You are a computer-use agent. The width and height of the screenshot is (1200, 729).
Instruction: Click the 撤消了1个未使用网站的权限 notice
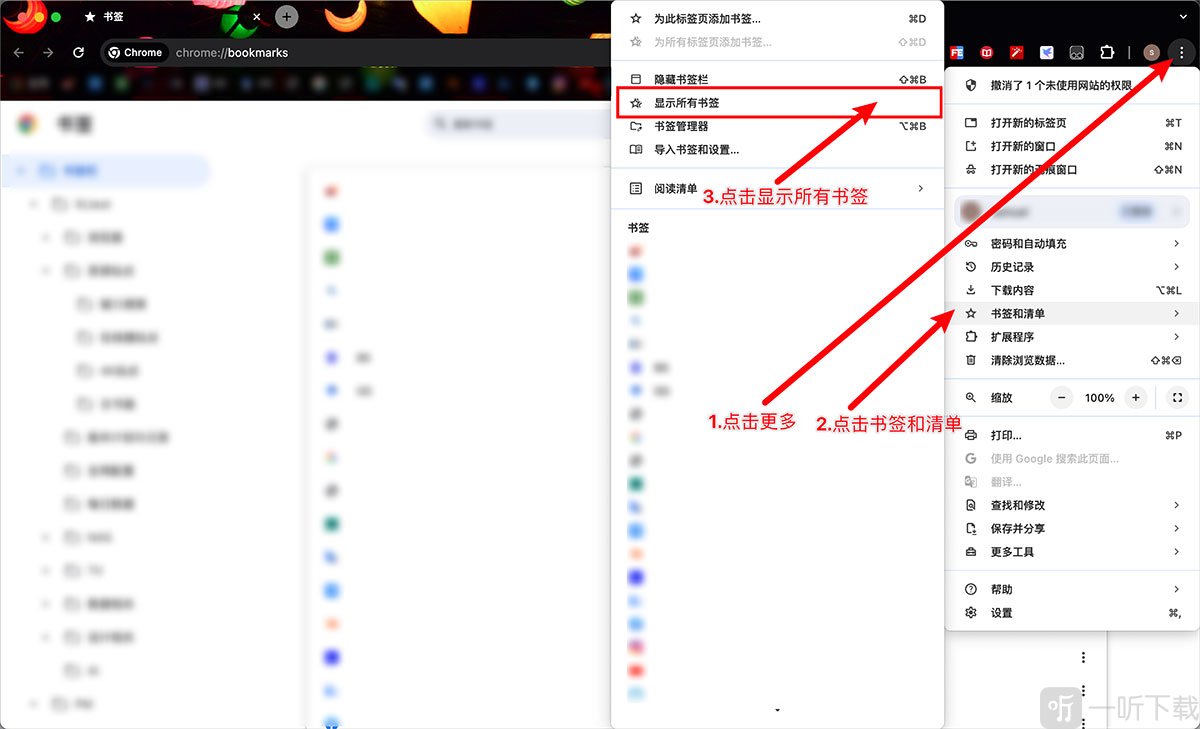click(x=1073, y=85)
